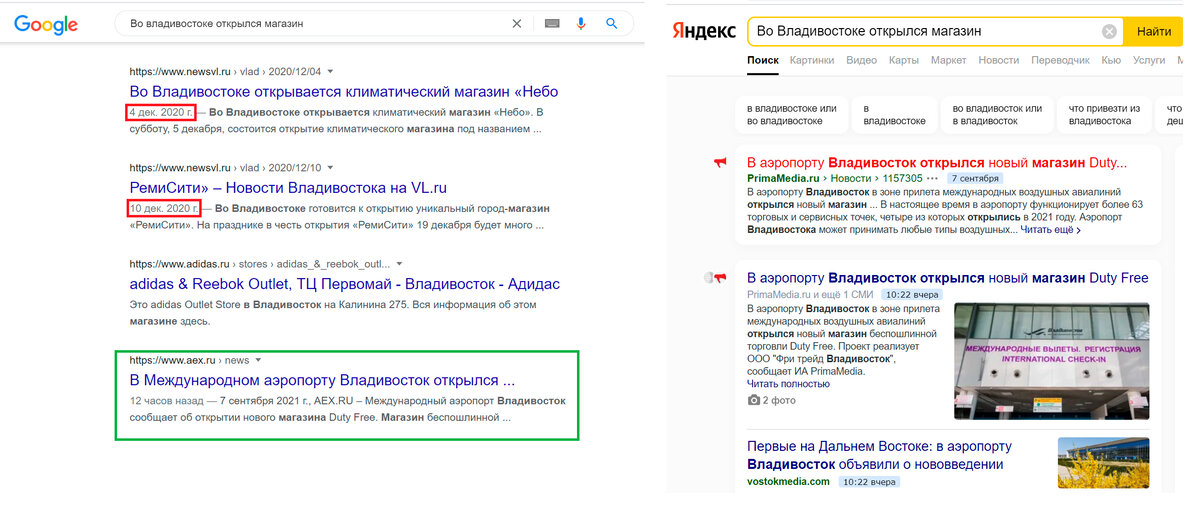Image resolution: width=1200 pixels, height=515 pixels.
Task: Switch to the Услуги tab
Action: click(1148, 60)
